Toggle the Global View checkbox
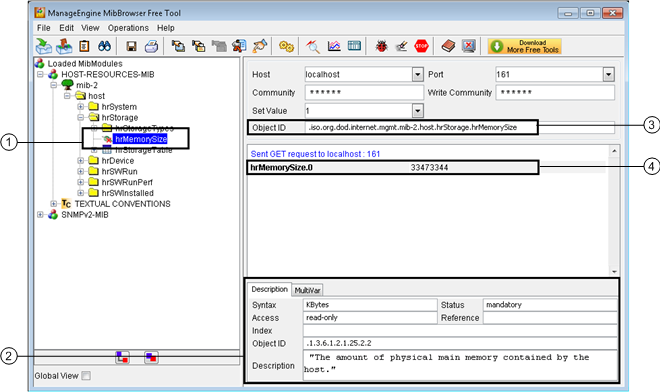660x392 pixels. click(x=86, y=376)
